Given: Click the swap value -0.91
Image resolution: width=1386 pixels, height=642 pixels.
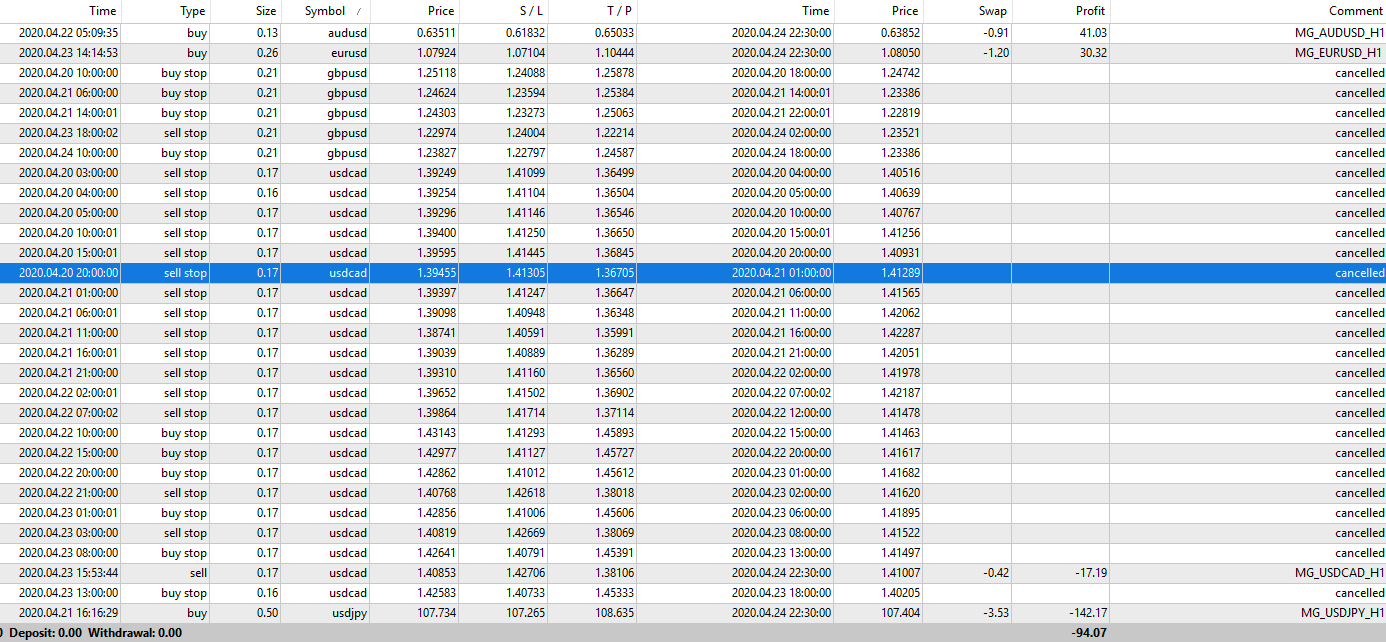Looking at the screenshot, I should coord(995,33).
